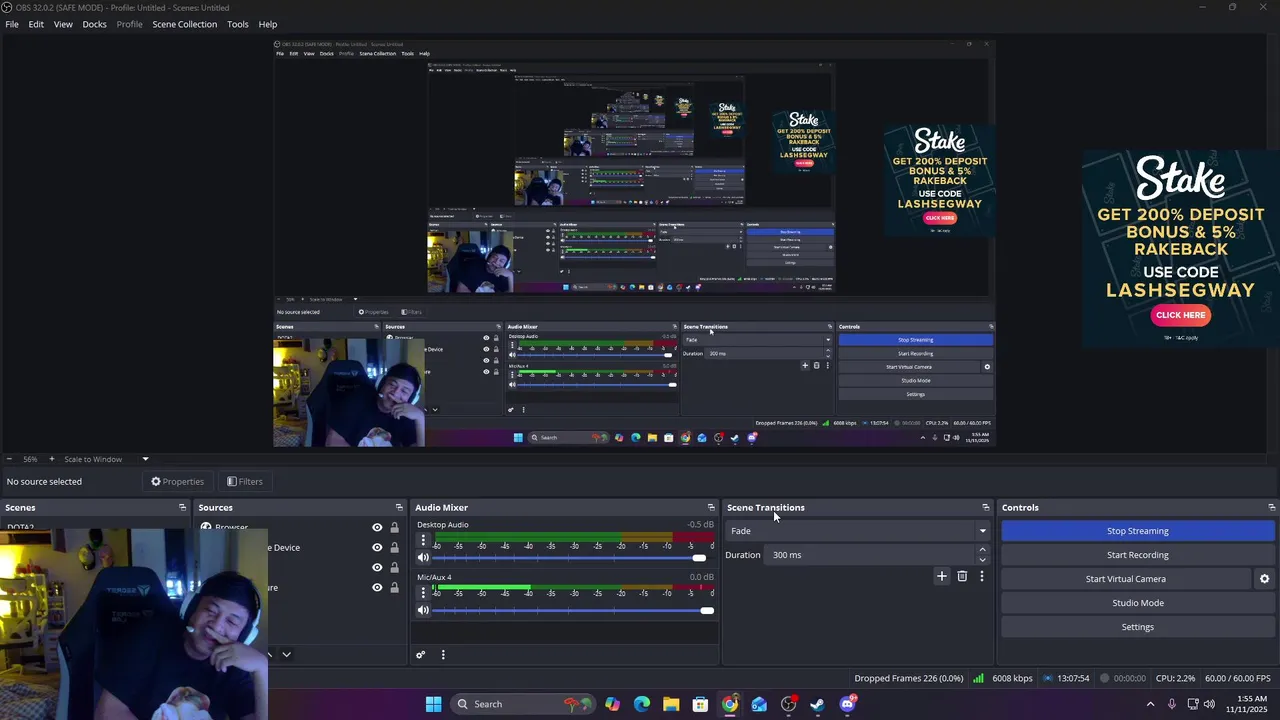Open the Windows Start menu
The width and height of the screenshot is (1280, 720).
click(433, 704)
